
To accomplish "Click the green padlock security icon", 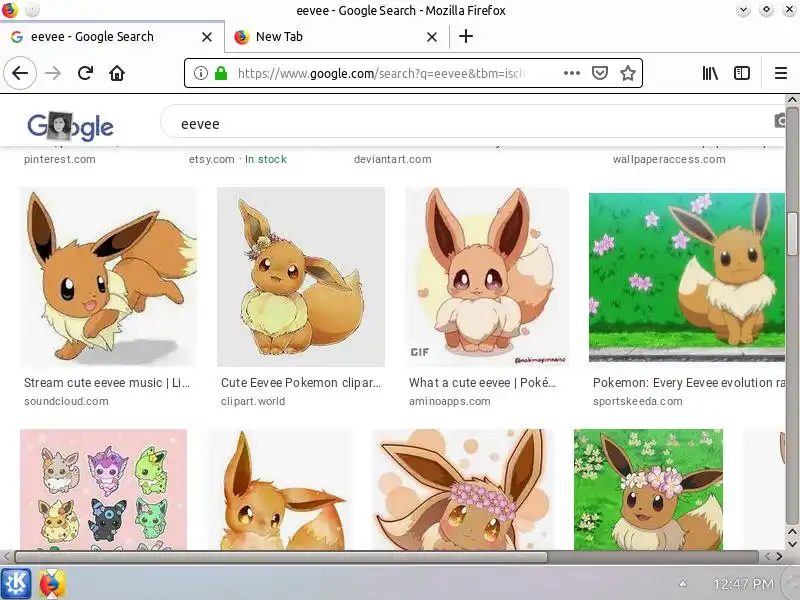I will click(x=221, y=73).
